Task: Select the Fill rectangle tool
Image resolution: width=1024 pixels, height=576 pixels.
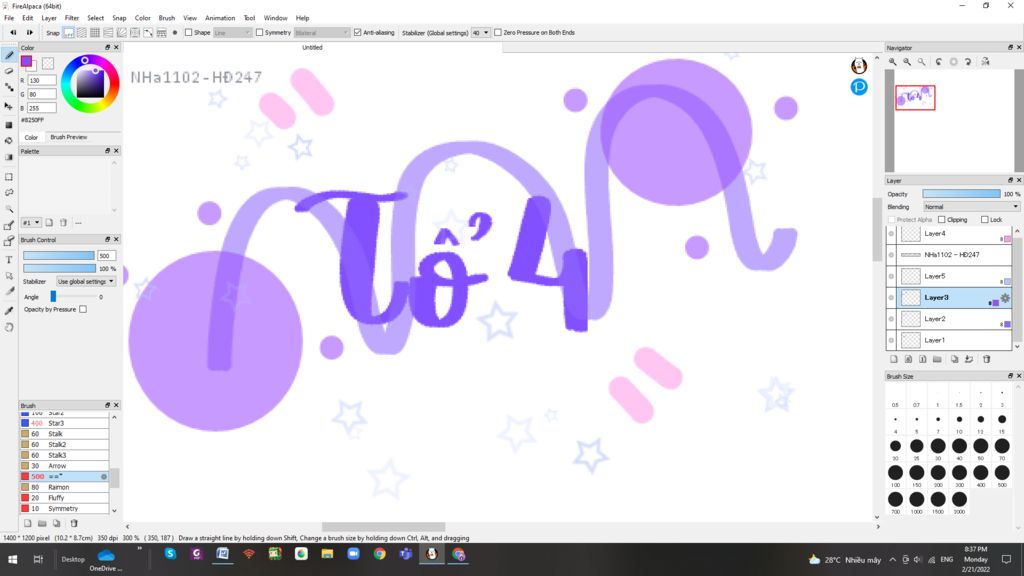Action: click(x=9, y=124)
